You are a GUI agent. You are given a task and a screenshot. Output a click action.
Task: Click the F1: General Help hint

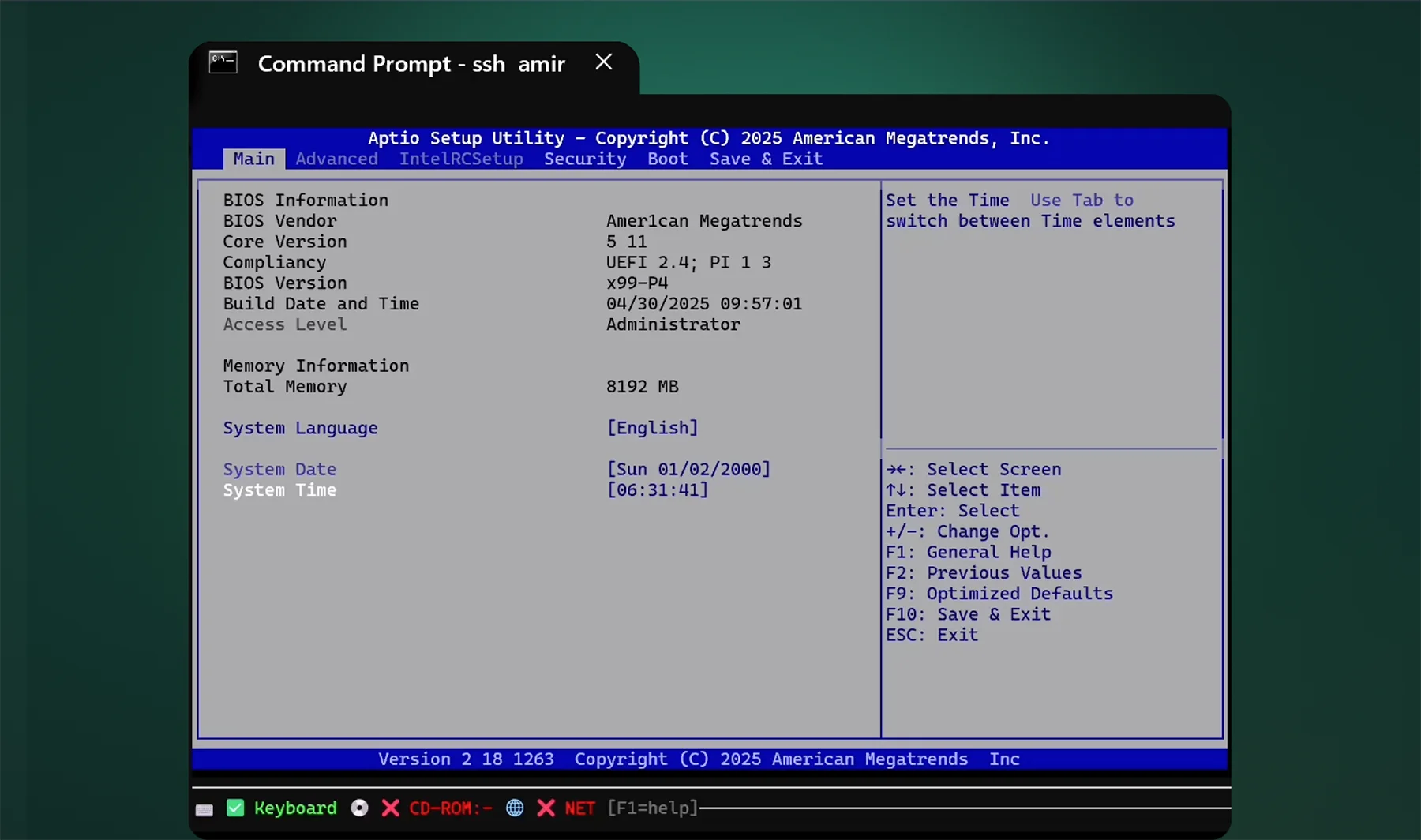969,553
